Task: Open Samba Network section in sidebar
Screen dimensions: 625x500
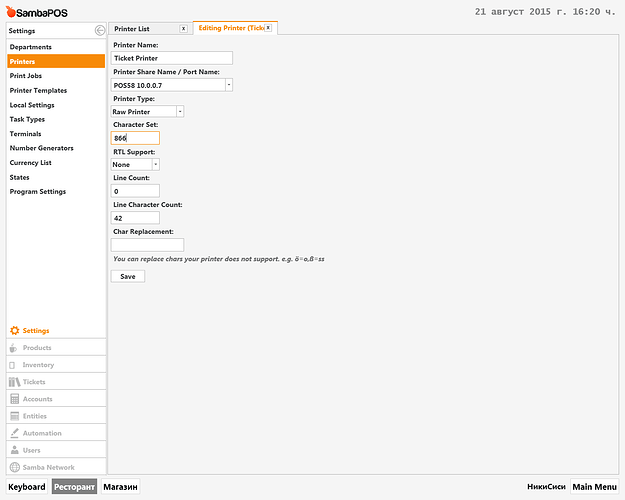Action: click(x=56, y=467)
